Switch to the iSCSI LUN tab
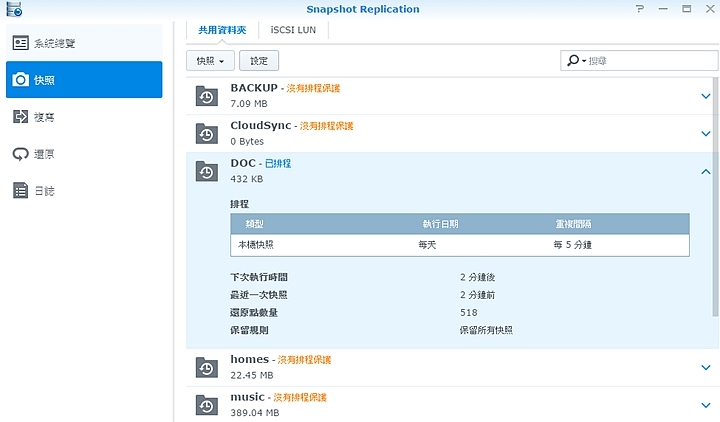 [x=293, y=30]
